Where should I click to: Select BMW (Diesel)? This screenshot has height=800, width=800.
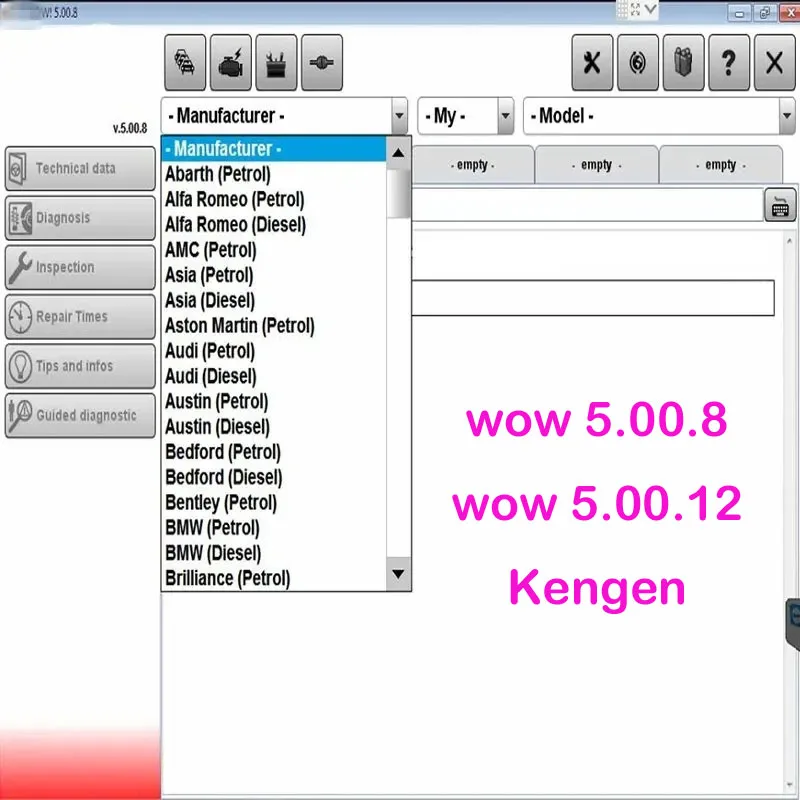point(274,553)
